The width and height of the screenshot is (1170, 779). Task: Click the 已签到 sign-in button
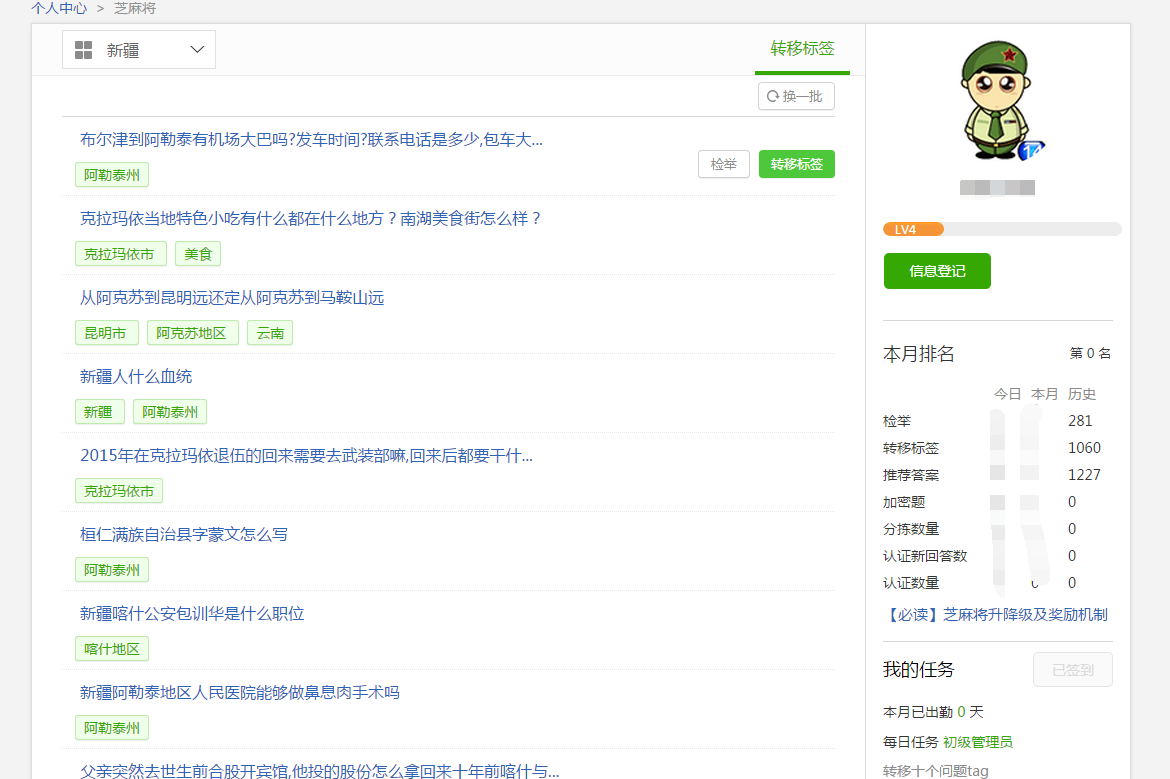pyautogui.click(x=1072, y=670)
